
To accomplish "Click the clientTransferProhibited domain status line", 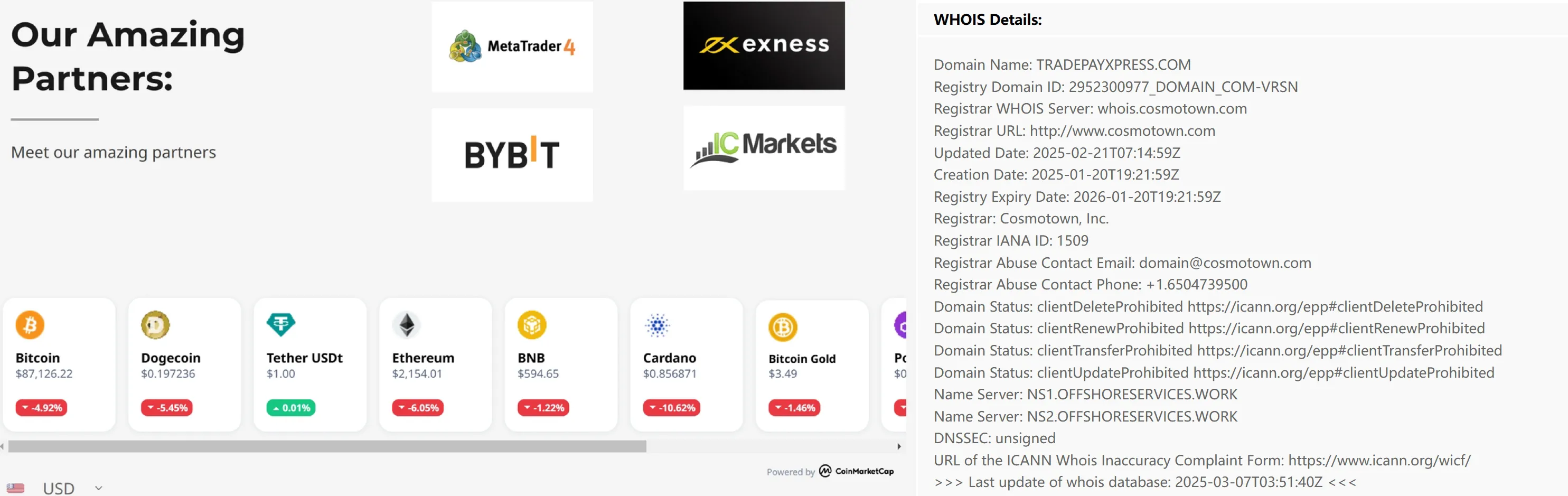I will pos(1218,351).
